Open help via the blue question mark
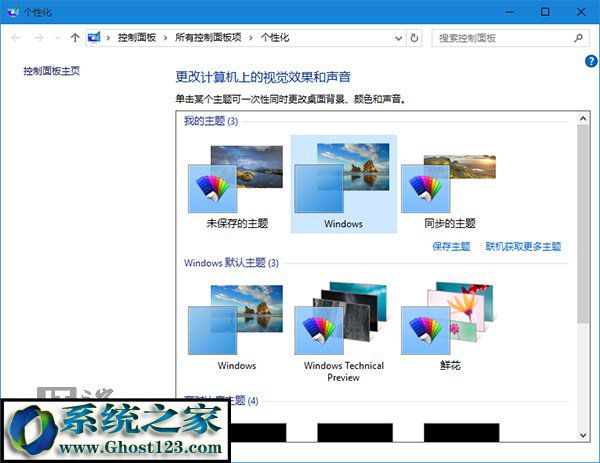600x463 pixels. (591, 62)
